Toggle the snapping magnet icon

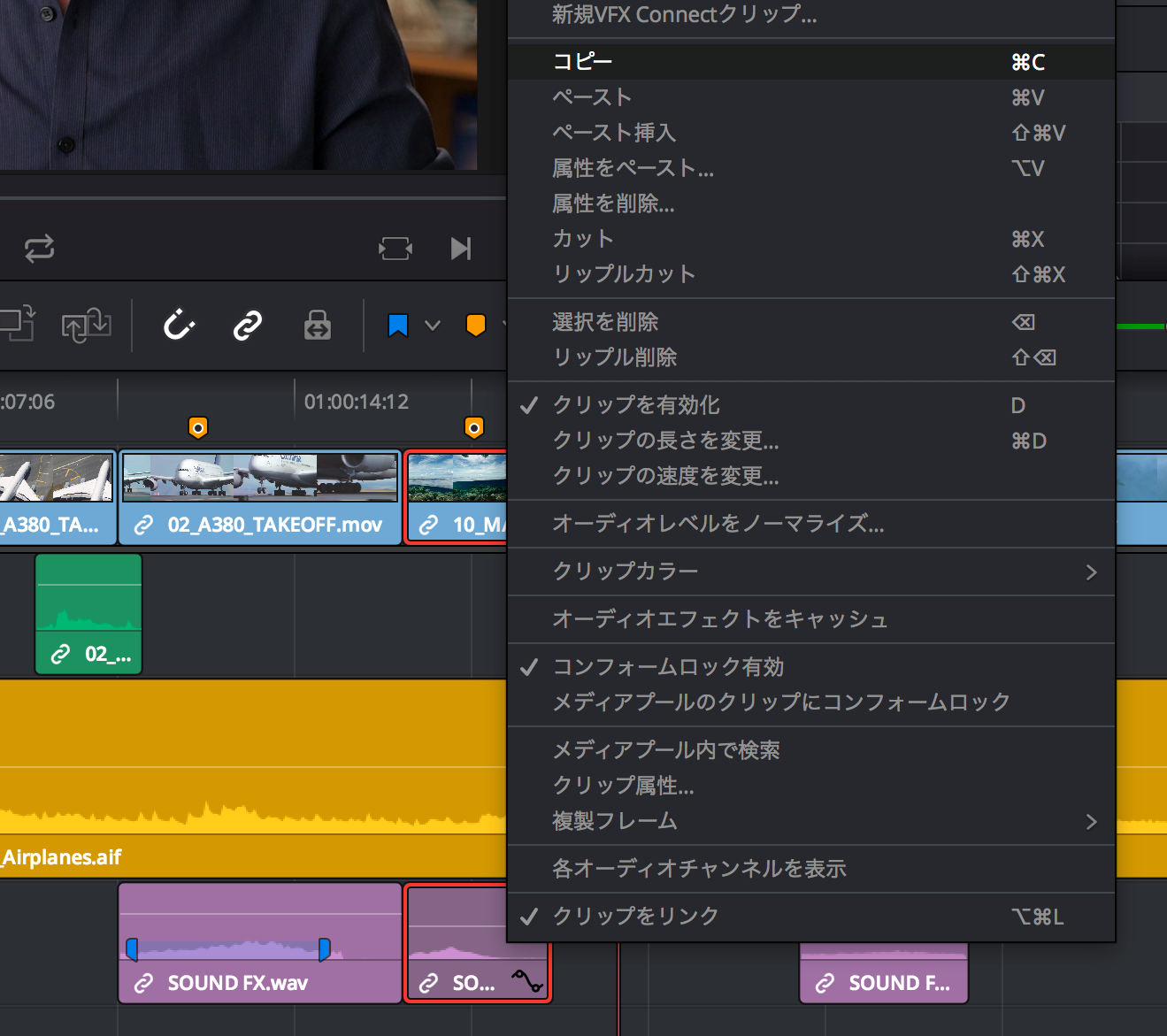click(x=179, y=326)
